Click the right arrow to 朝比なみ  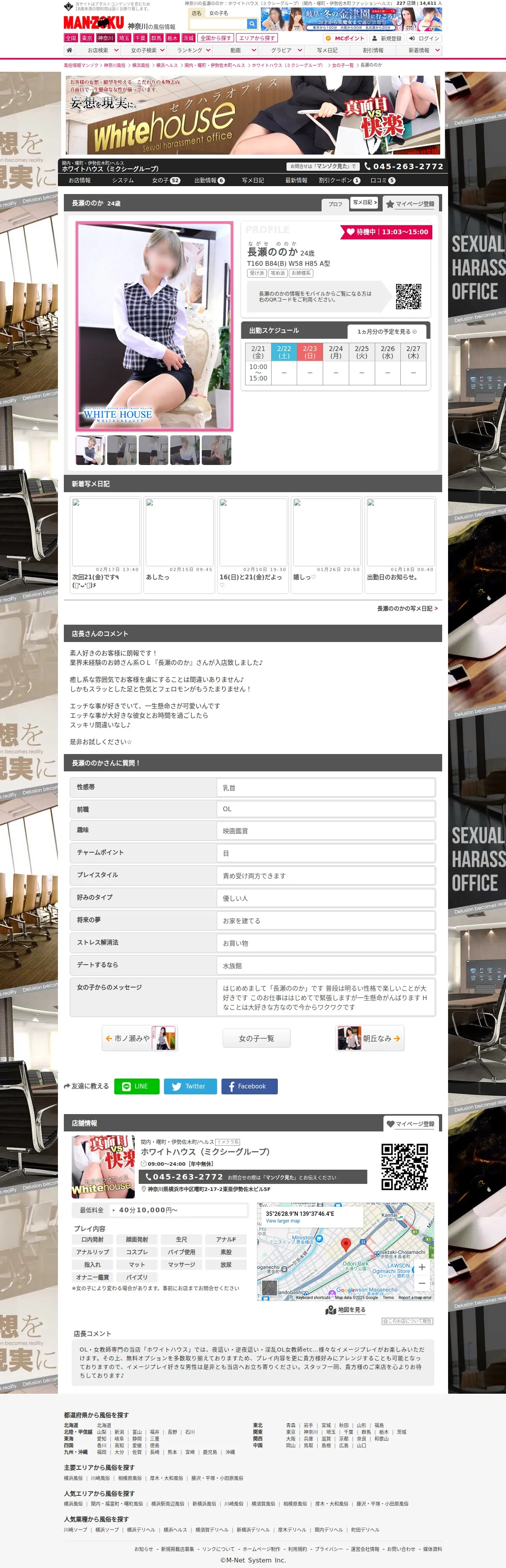point(397,1038)
